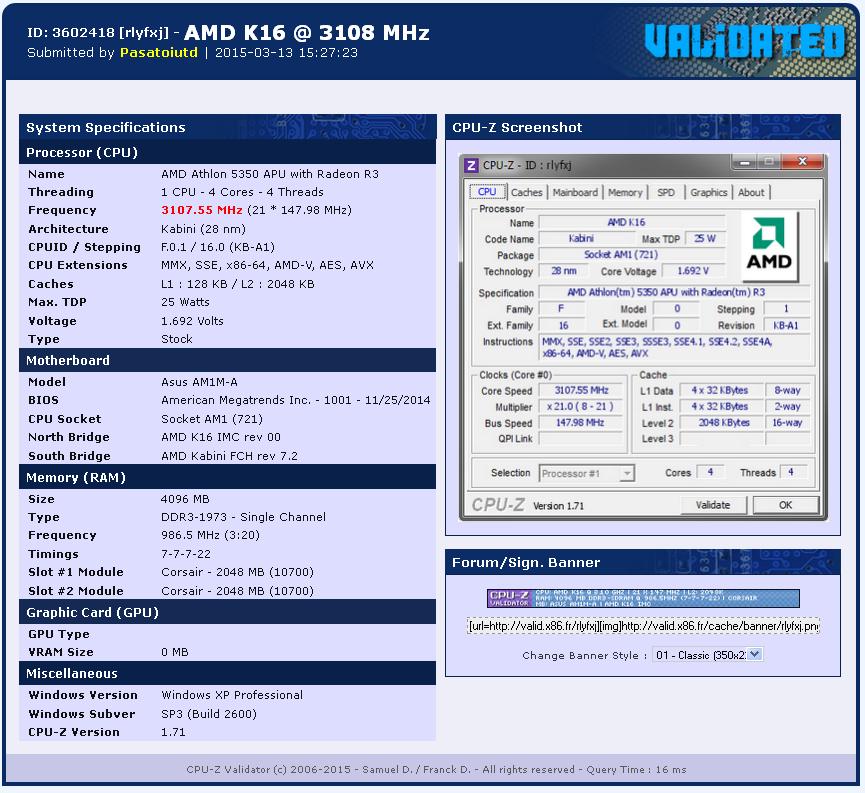The width and height of the screenshot is (865, 793).
Task: Close the CPU-Z window
Action: (x=803, y=162)
